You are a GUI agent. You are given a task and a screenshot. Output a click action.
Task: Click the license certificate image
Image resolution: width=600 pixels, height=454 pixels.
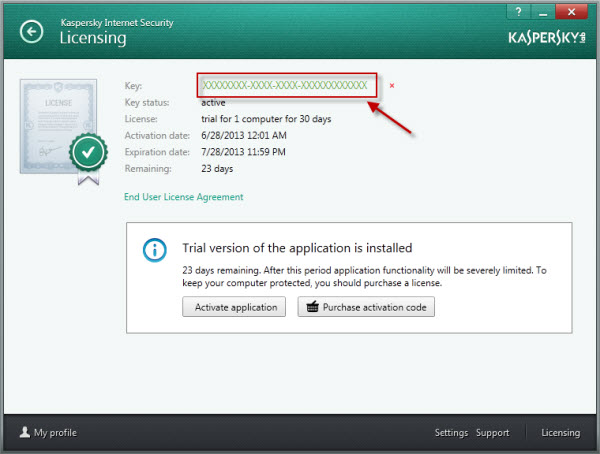(x=58, y=126)
